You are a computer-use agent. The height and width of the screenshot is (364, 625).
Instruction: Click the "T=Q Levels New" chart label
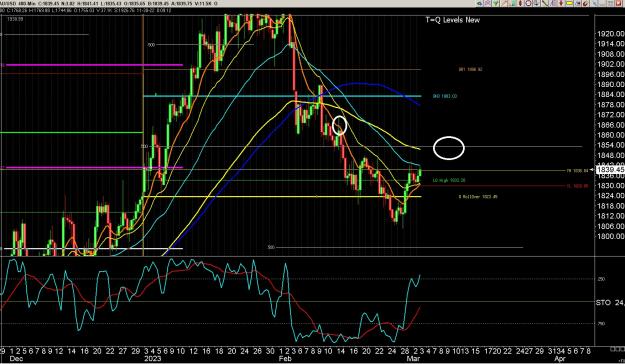[x=453, y=20]
